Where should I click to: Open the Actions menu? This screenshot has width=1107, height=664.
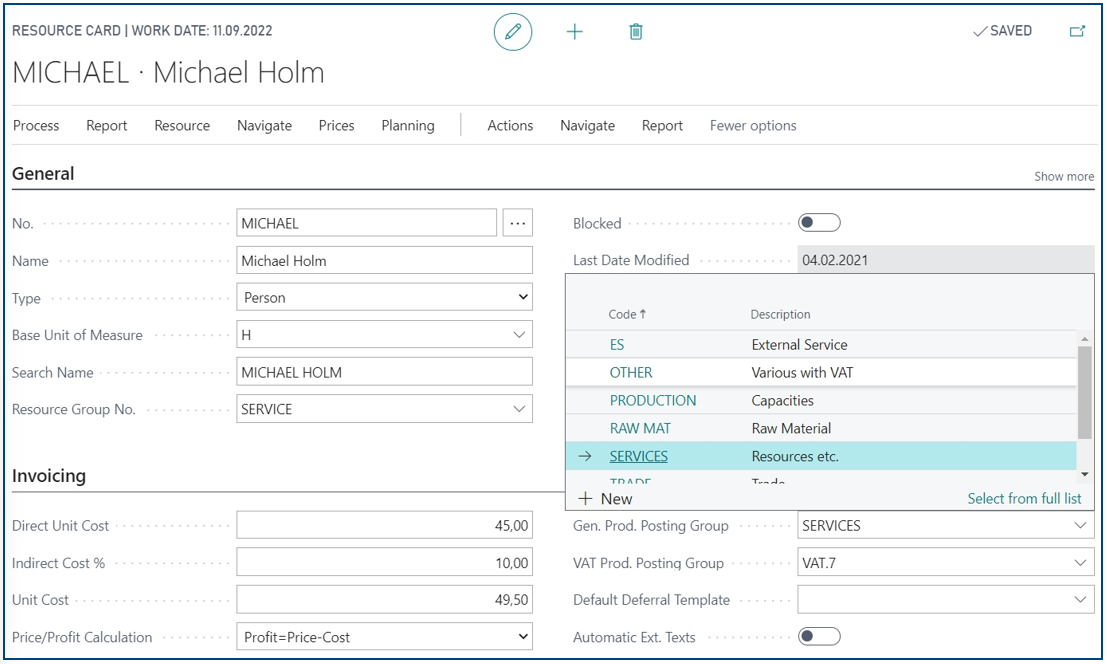point(510,126)
